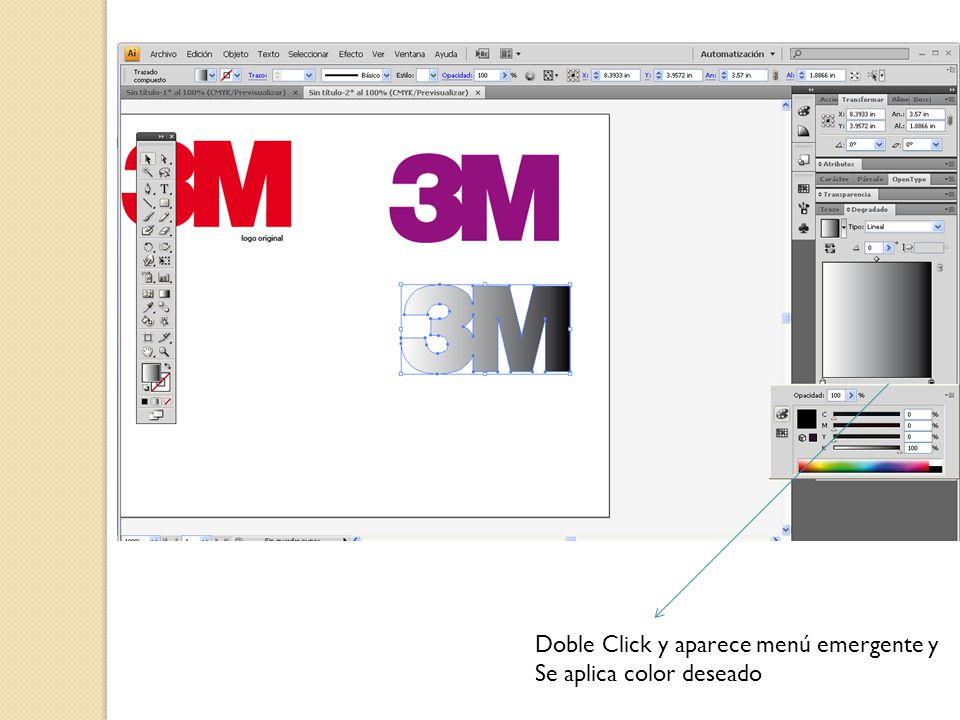
Task: Choose the Zoom magnifier tool
Action: [164, 351]
